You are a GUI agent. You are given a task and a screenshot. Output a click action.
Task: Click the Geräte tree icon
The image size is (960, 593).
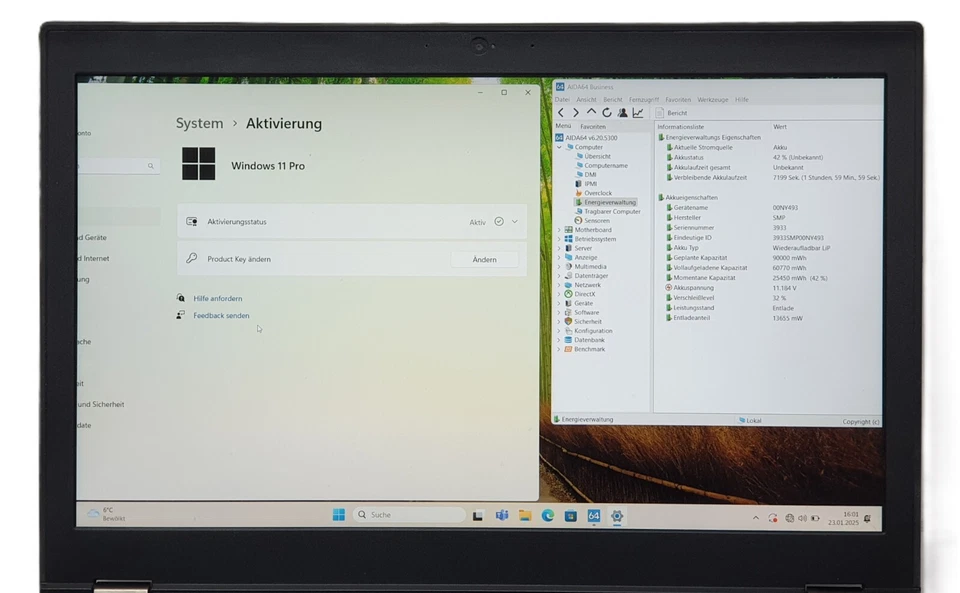(568, 304)
